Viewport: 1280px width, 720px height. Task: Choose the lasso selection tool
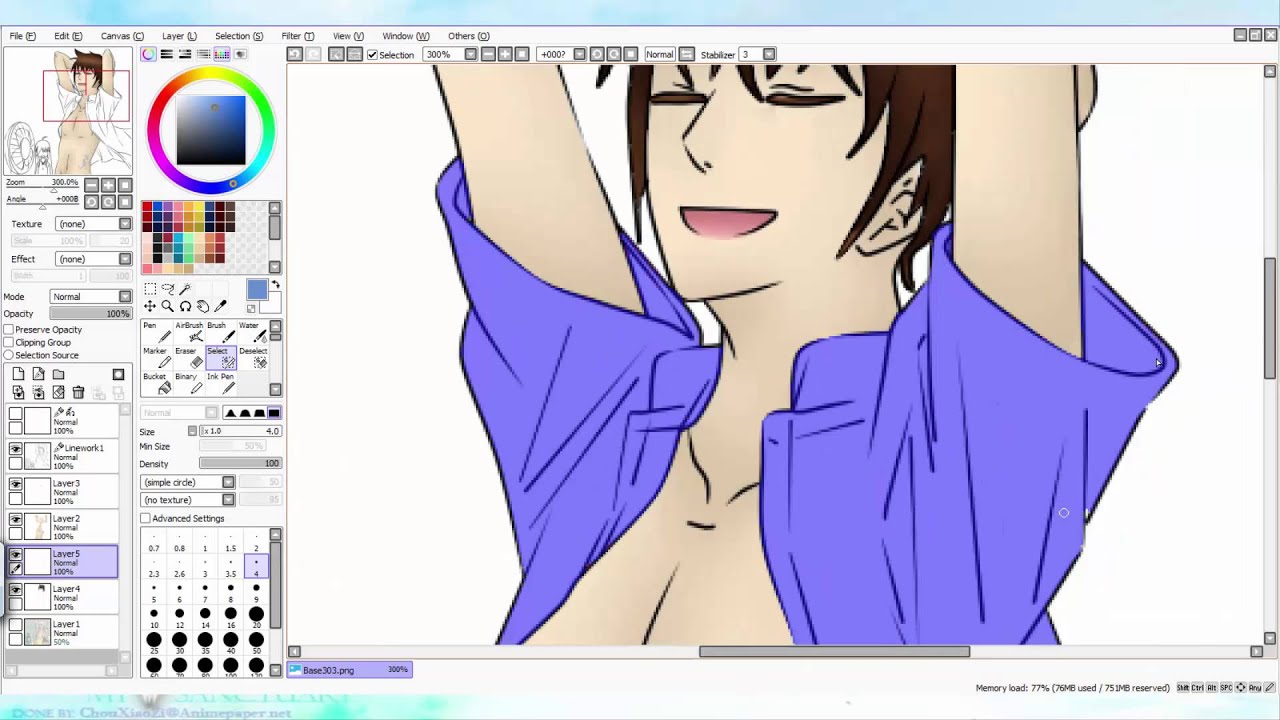(x=167, y=289)
